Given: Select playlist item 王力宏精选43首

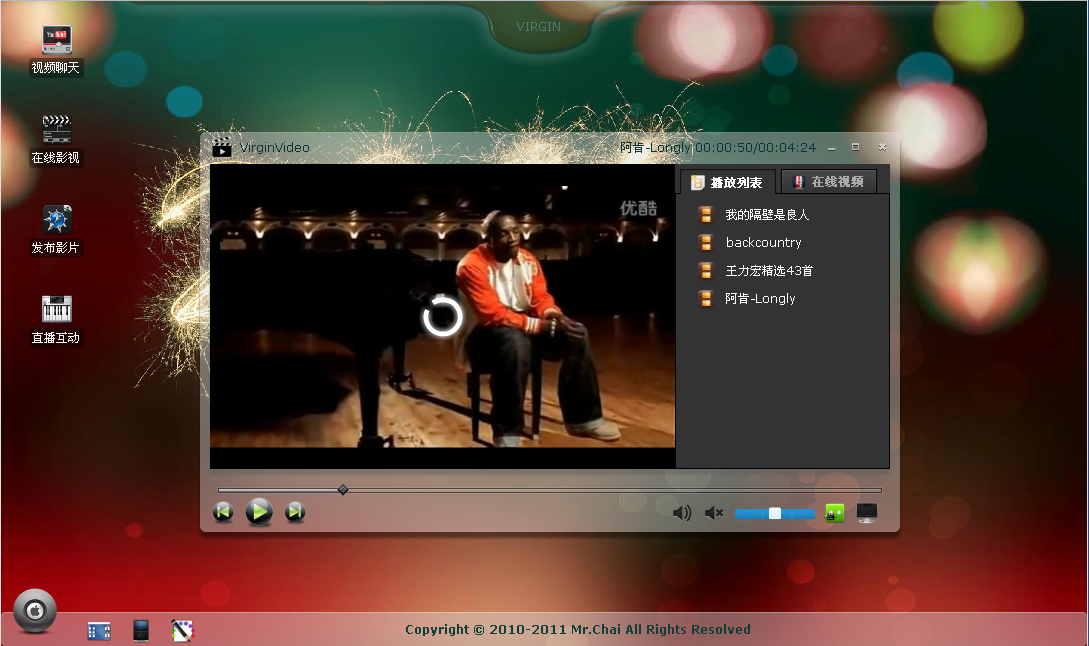Looking at the screenshot, I should tap(769, 270).
